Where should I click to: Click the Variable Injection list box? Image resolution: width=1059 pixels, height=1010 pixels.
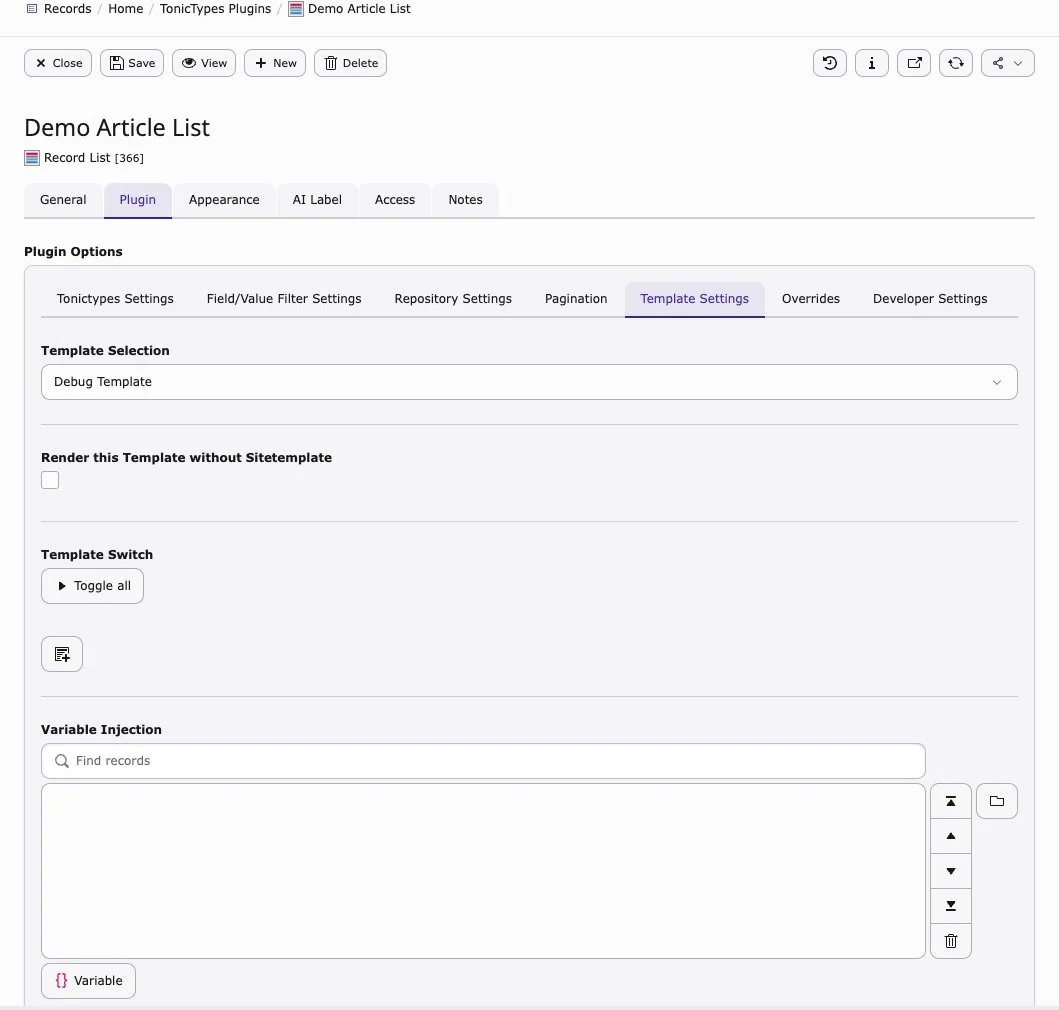tap(483, 871)
